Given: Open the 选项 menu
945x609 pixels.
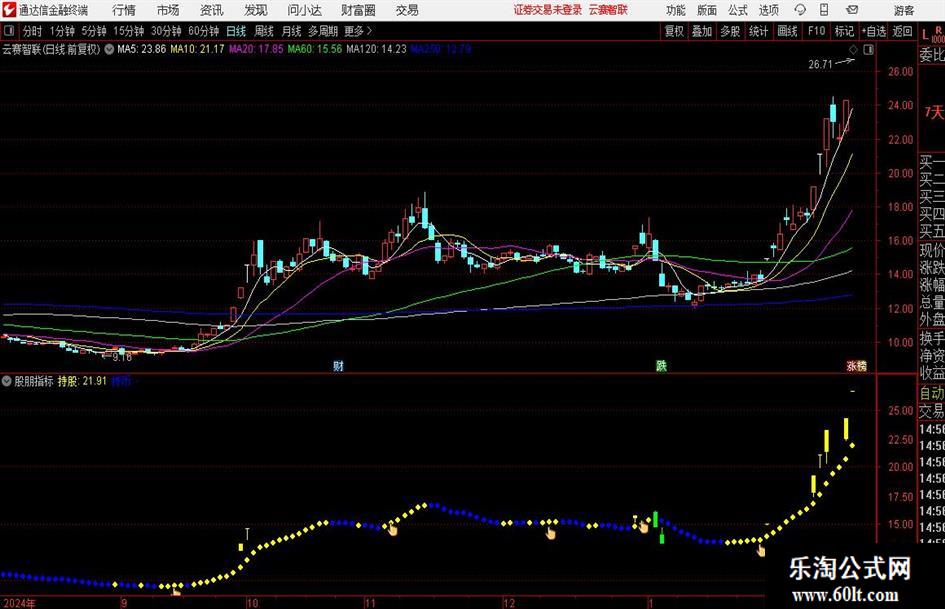Looking at the screenshot, I should 768,10.
